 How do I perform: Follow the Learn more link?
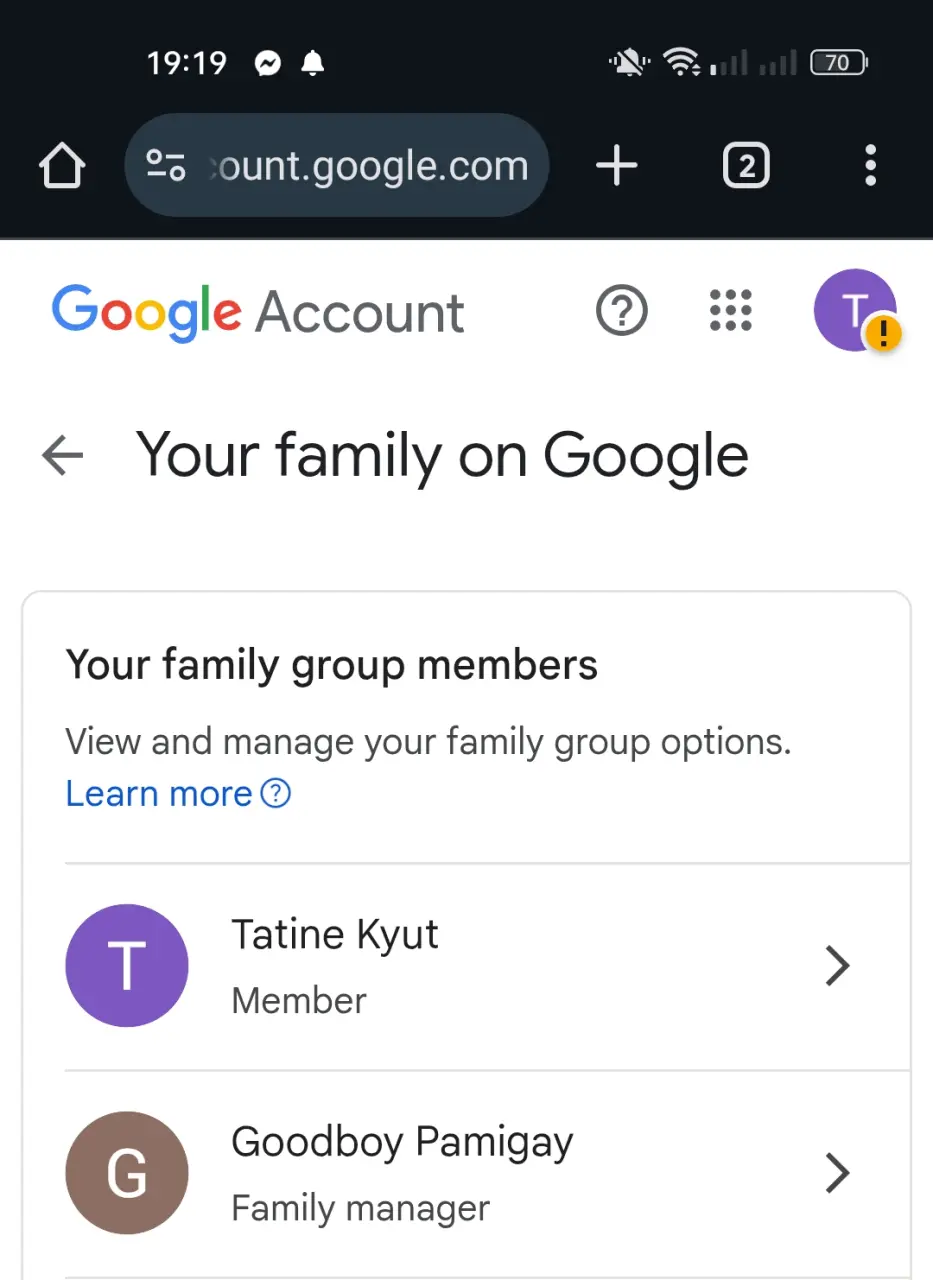178,794
